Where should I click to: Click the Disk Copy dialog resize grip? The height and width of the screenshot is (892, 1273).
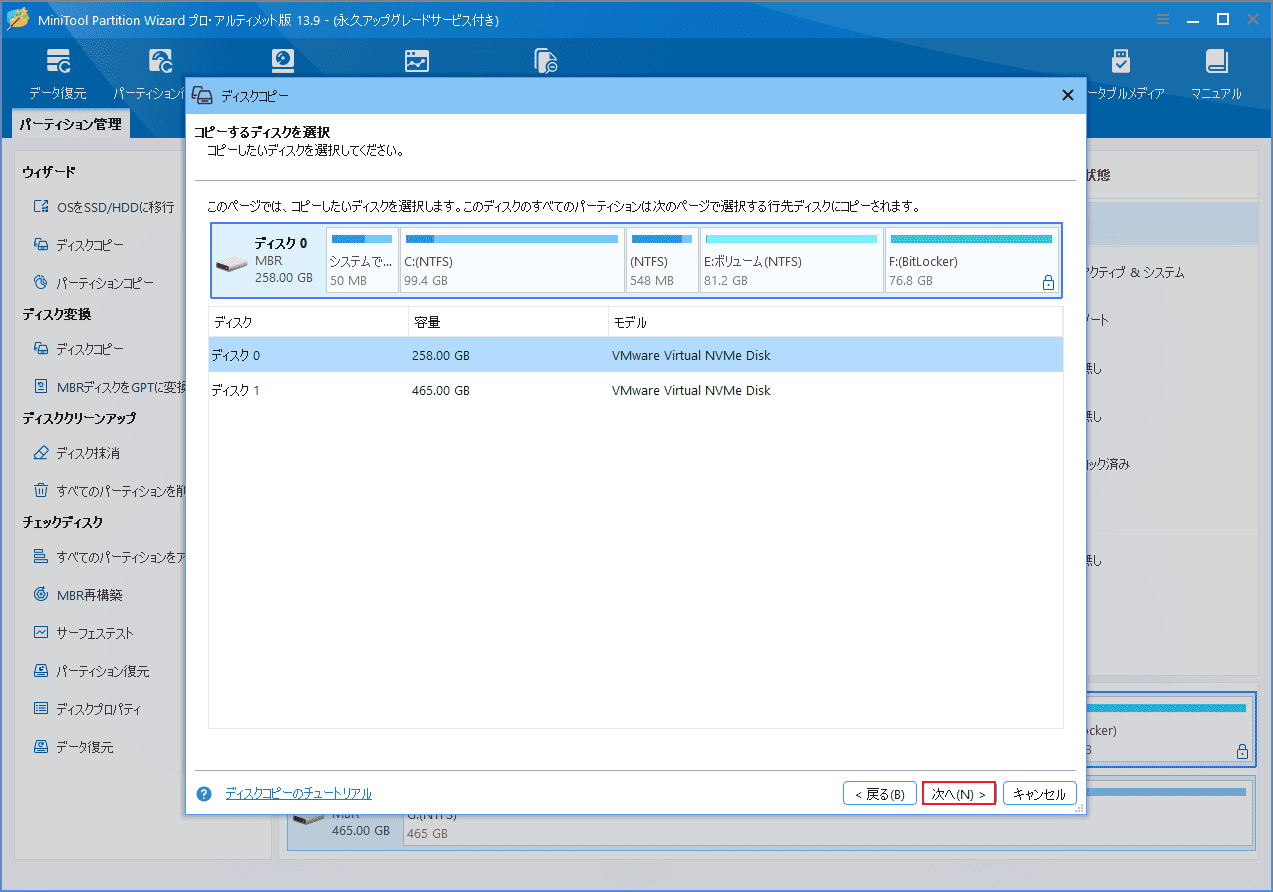coord(1079,808)
